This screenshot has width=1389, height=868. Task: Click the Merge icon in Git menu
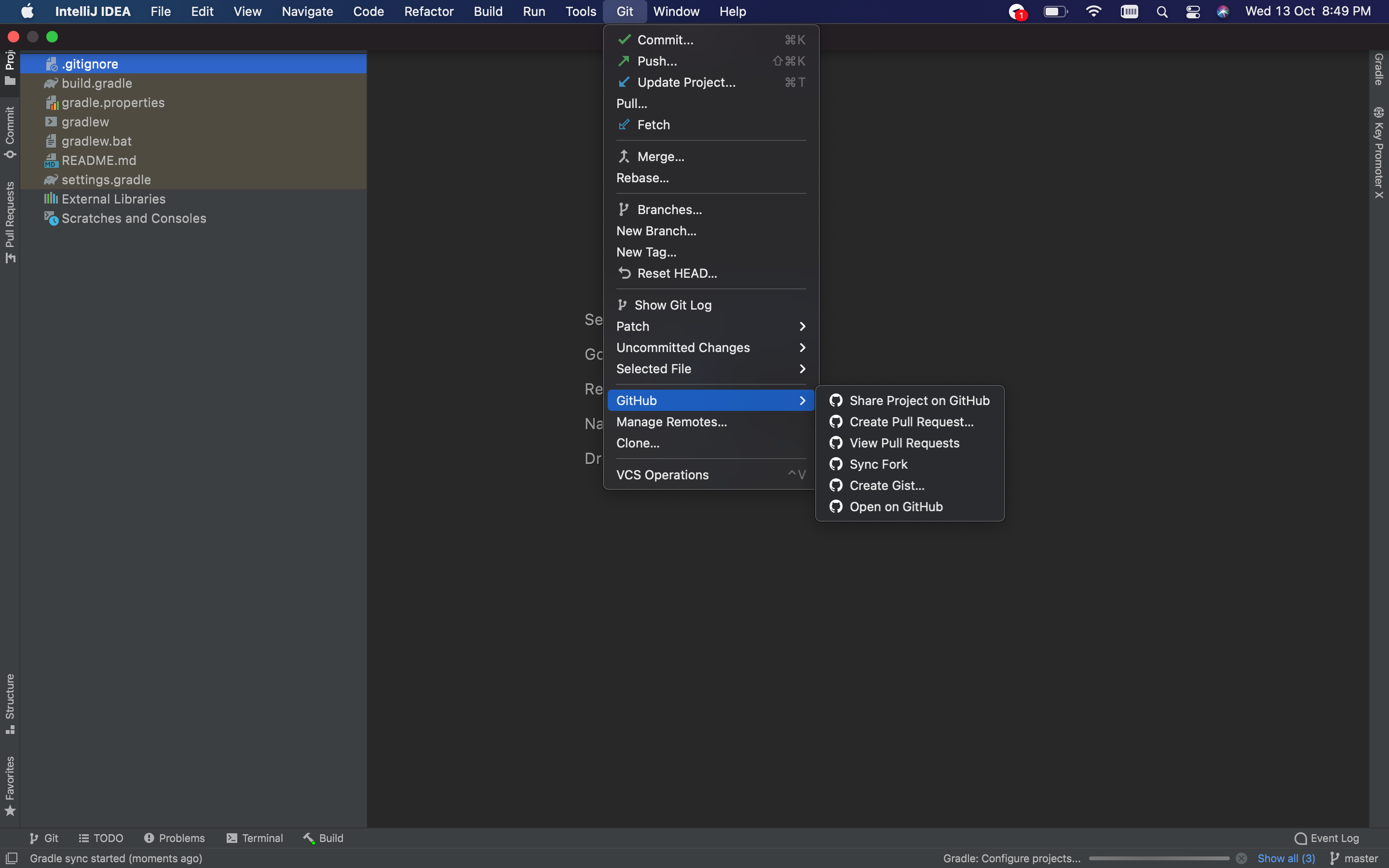pyautogui.click(x=624, y=156)
